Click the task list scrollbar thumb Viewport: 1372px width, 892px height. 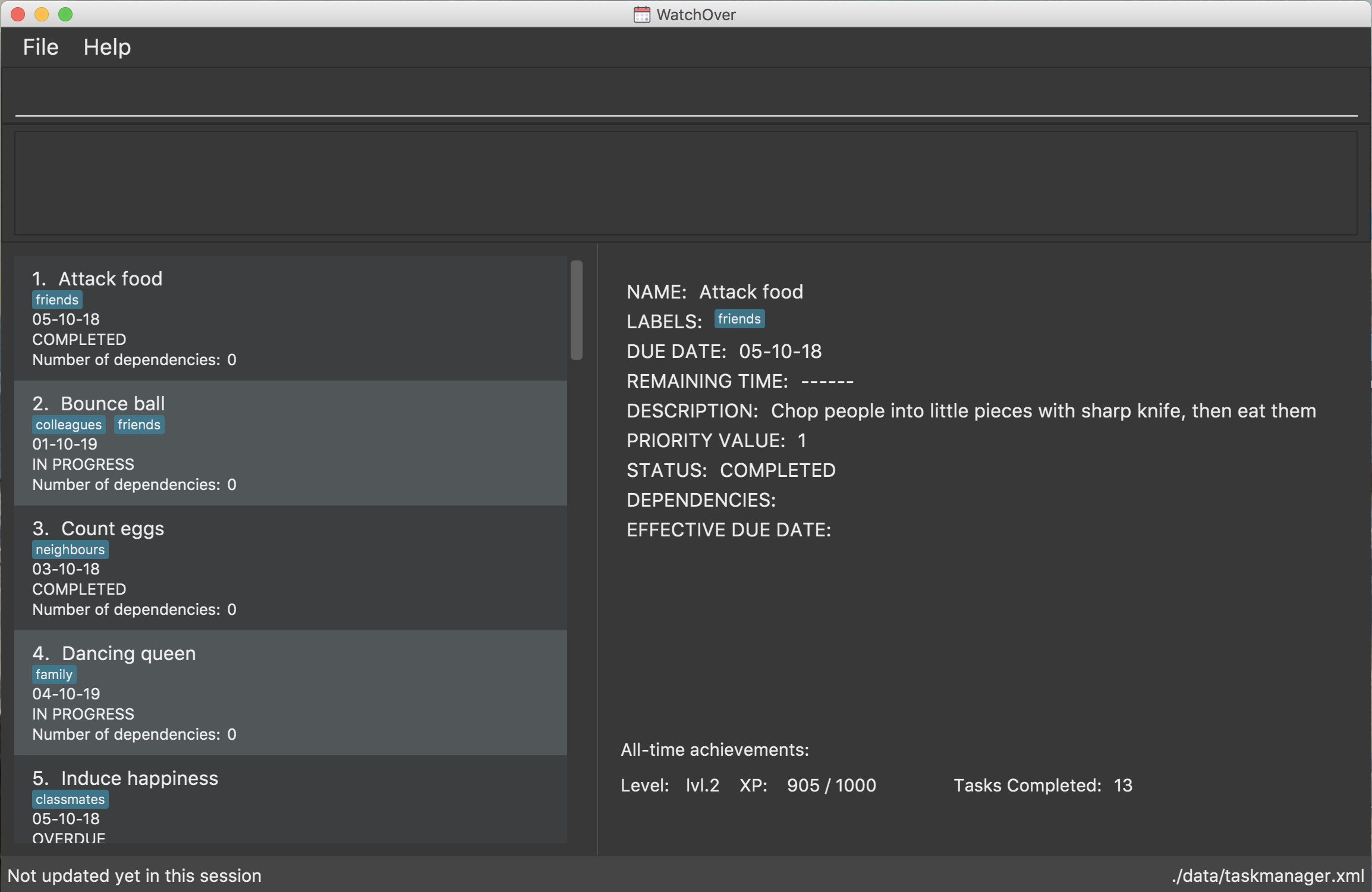click(x=577, y=310)
